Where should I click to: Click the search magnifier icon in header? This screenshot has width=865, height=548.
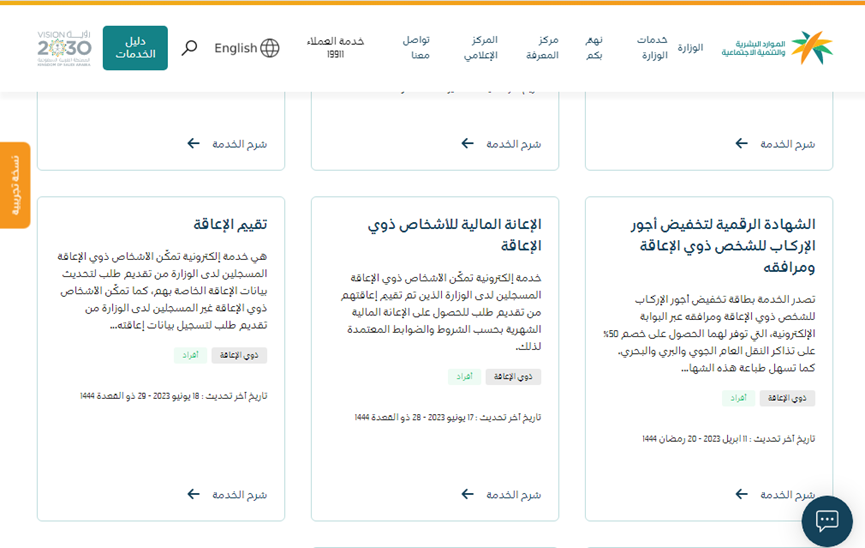[189, 48]
